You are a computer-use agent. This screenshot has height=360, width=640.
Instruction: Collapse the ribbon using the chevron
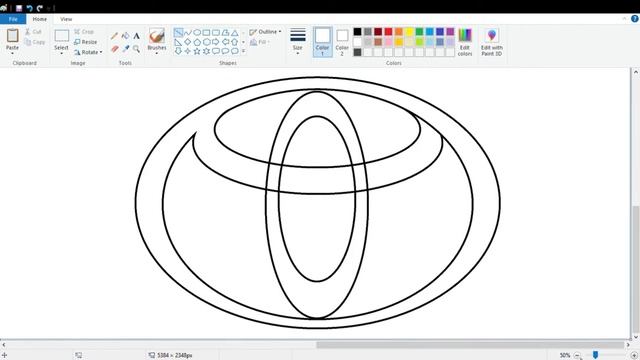click(624, 19)
